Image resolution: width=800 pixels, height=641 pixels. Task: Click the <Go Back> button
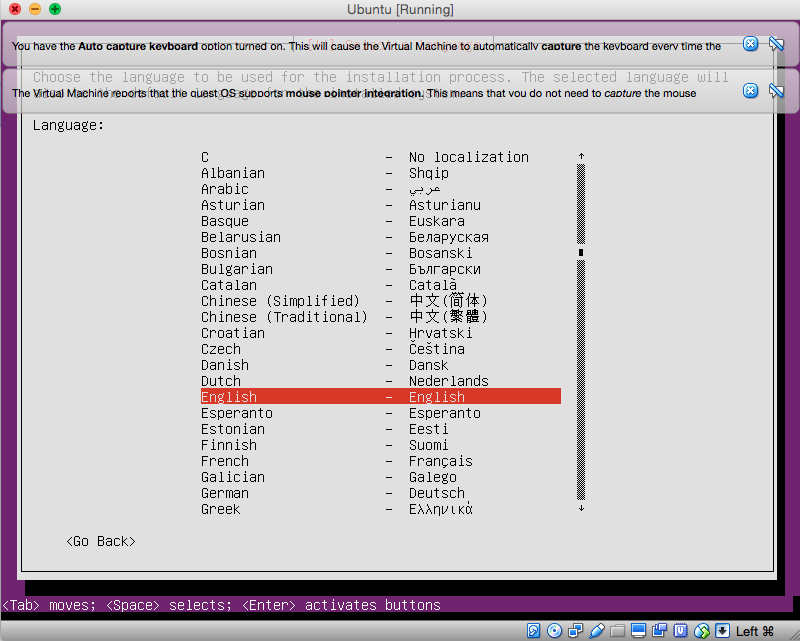click(x=101, y=541)
